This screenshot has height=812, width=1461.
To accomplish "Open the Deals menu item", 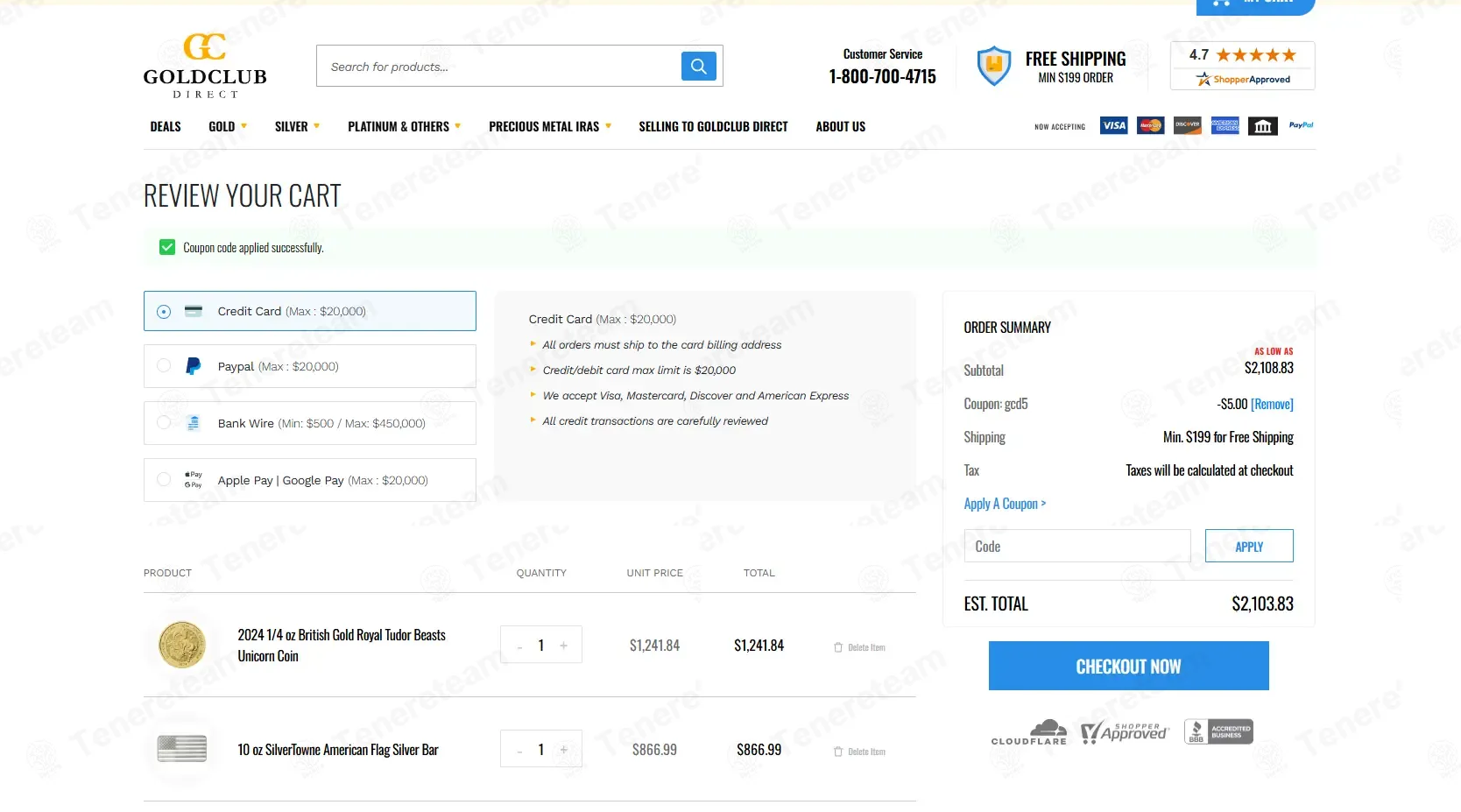I will point(166,127).
